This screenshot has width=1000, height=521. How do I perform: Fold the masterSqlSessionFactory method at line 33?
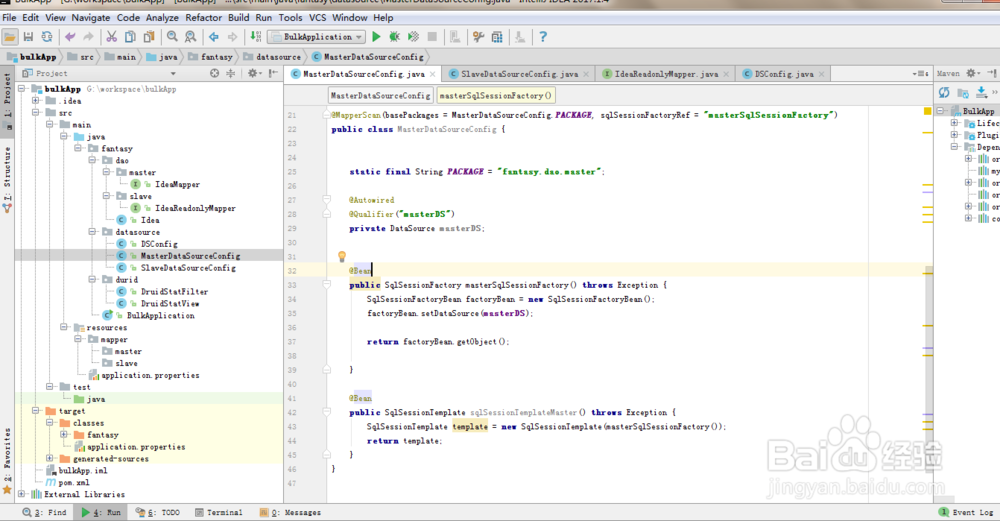(x=327, y=285)
